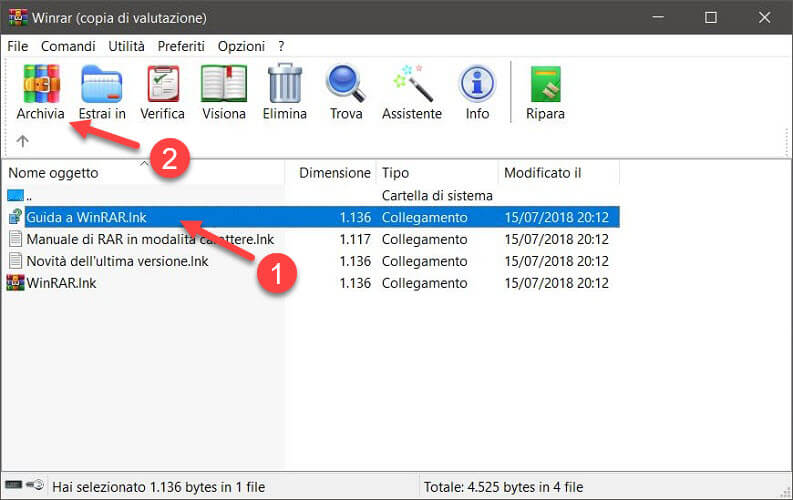Sort by Nome oggetto column header
The width and height of the screenshot is (793, 500).
(x=144, y=173)
